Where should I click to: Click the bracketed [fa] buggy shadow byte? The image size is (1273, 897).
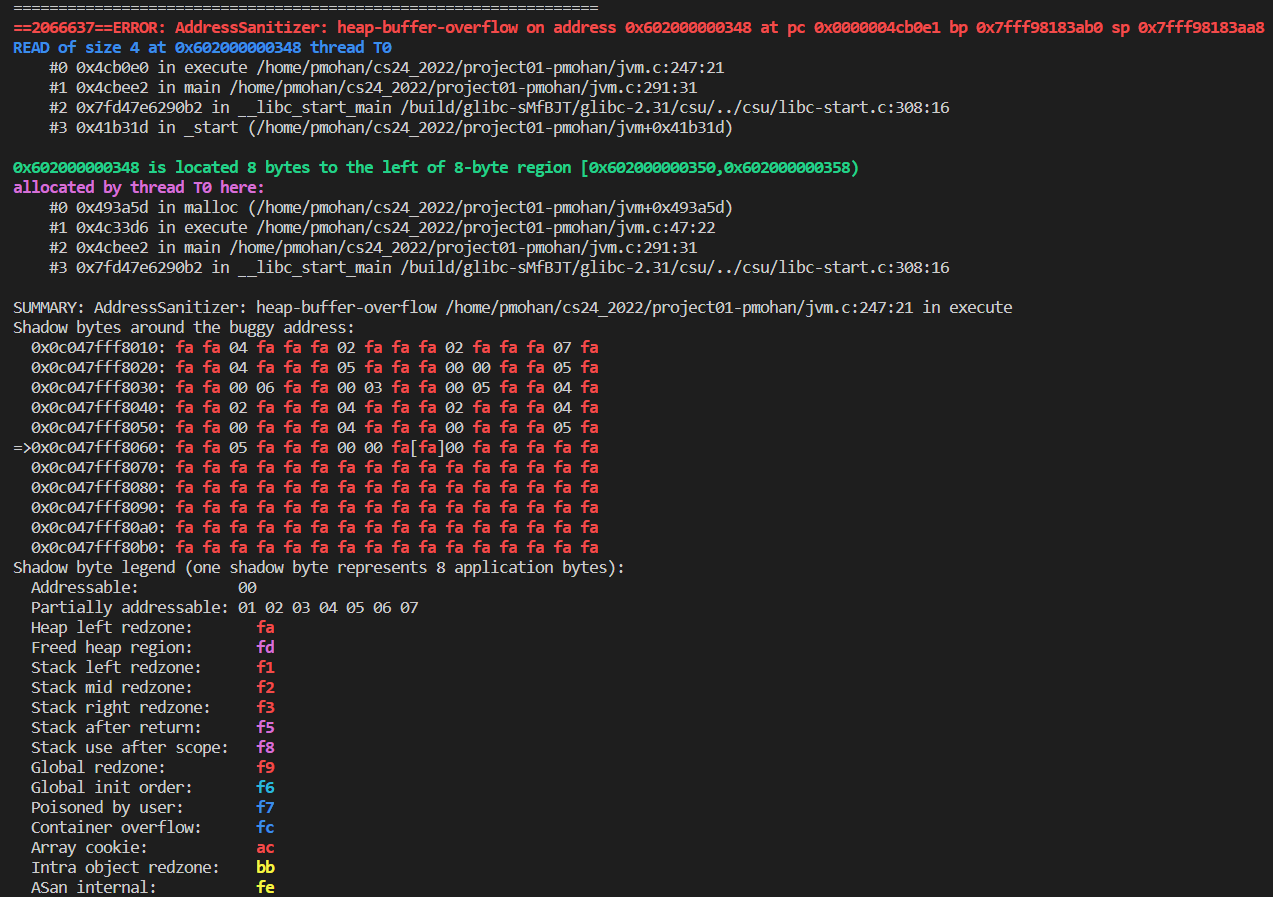click(x=427, y=447)
